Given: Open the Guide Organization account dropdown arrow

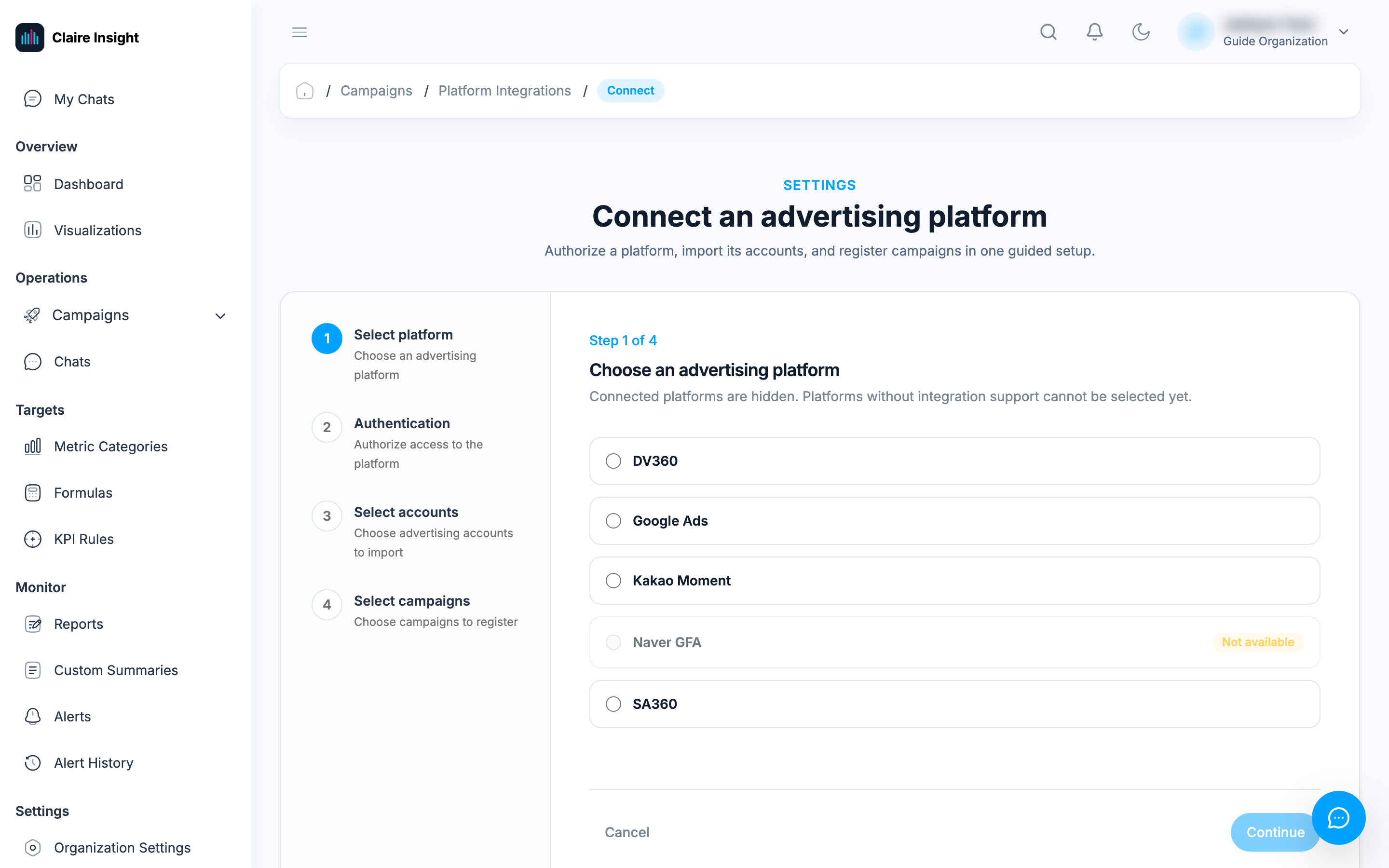Looking at the screenshot, I should pyautogui.click(x=1344, y=31).
